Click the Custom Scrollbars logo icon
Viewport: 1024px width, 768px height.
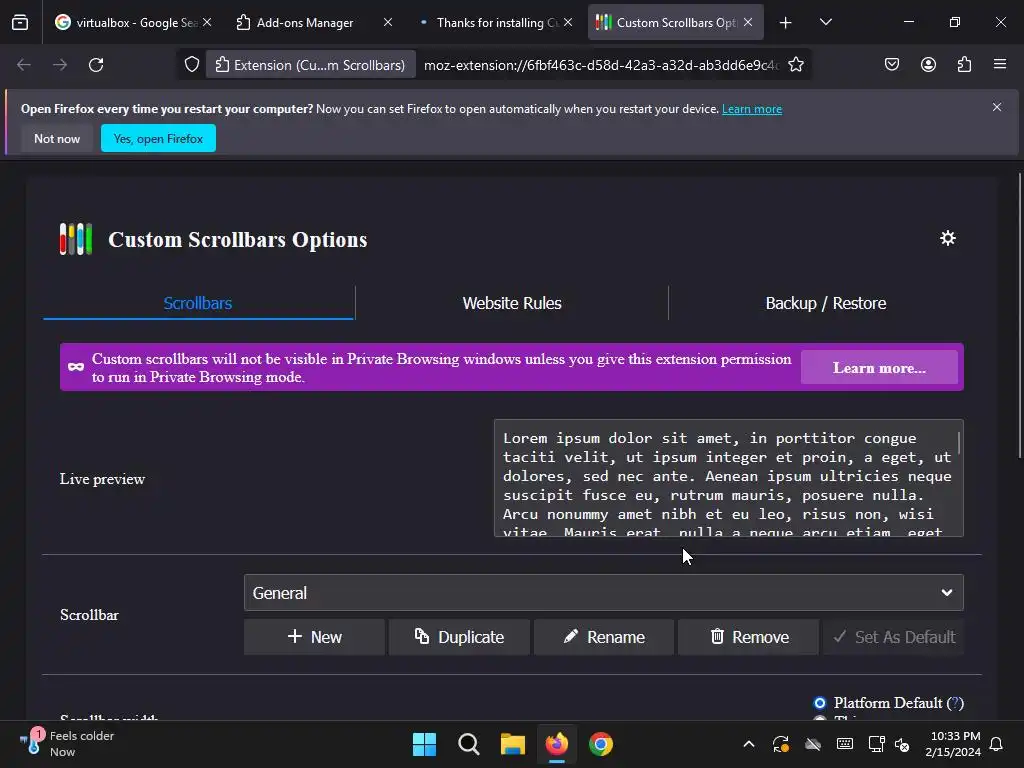tap(76, 239)
